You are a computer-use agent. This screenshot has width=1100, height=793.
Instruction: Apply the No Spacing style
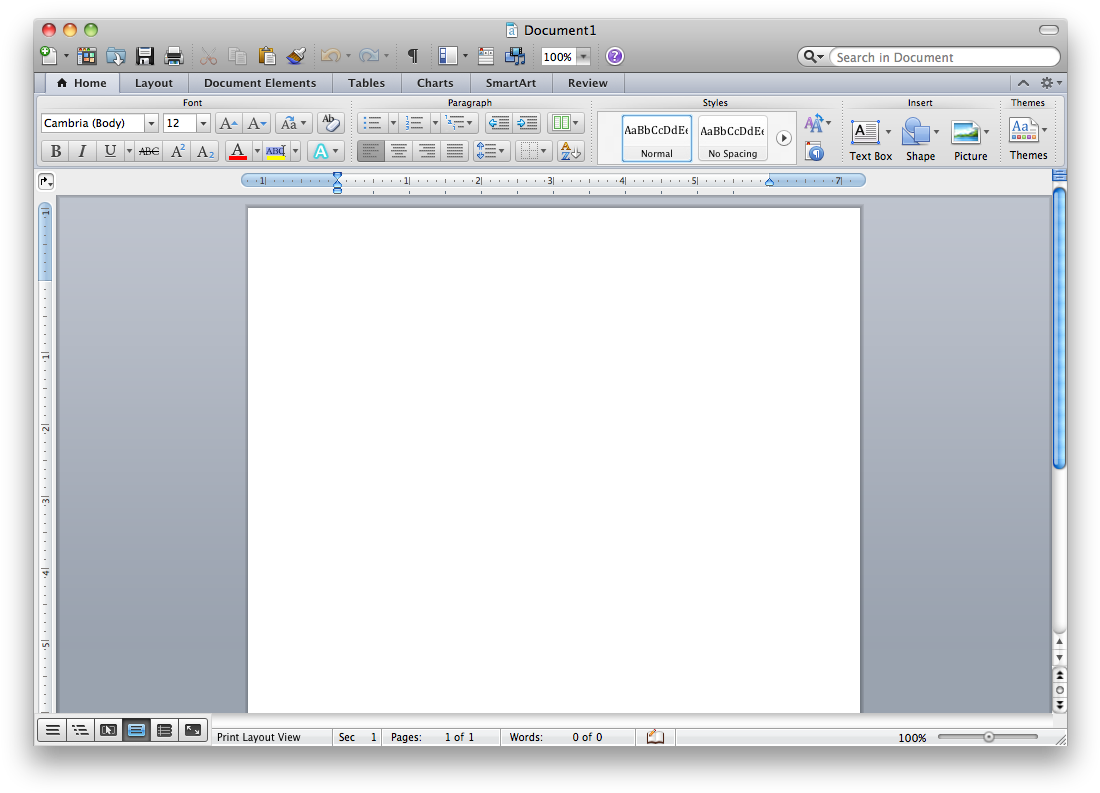point(732,138)
